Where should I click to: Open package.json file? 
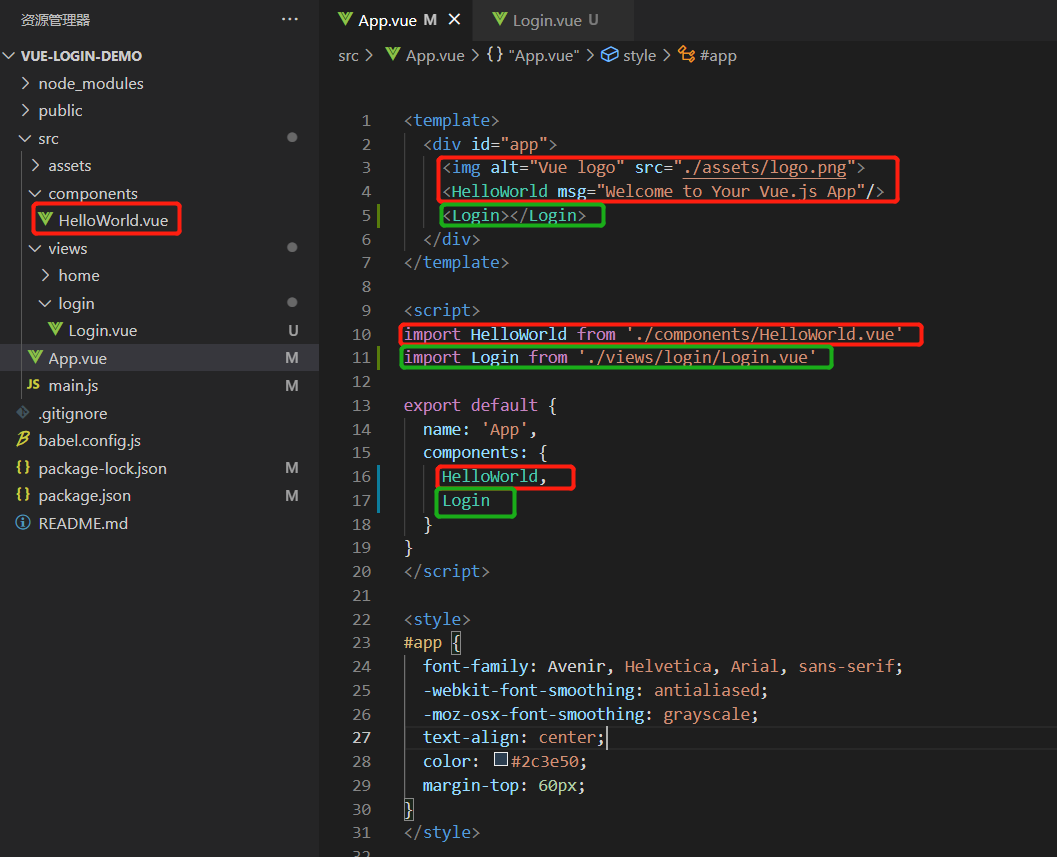tap(84, 496)
